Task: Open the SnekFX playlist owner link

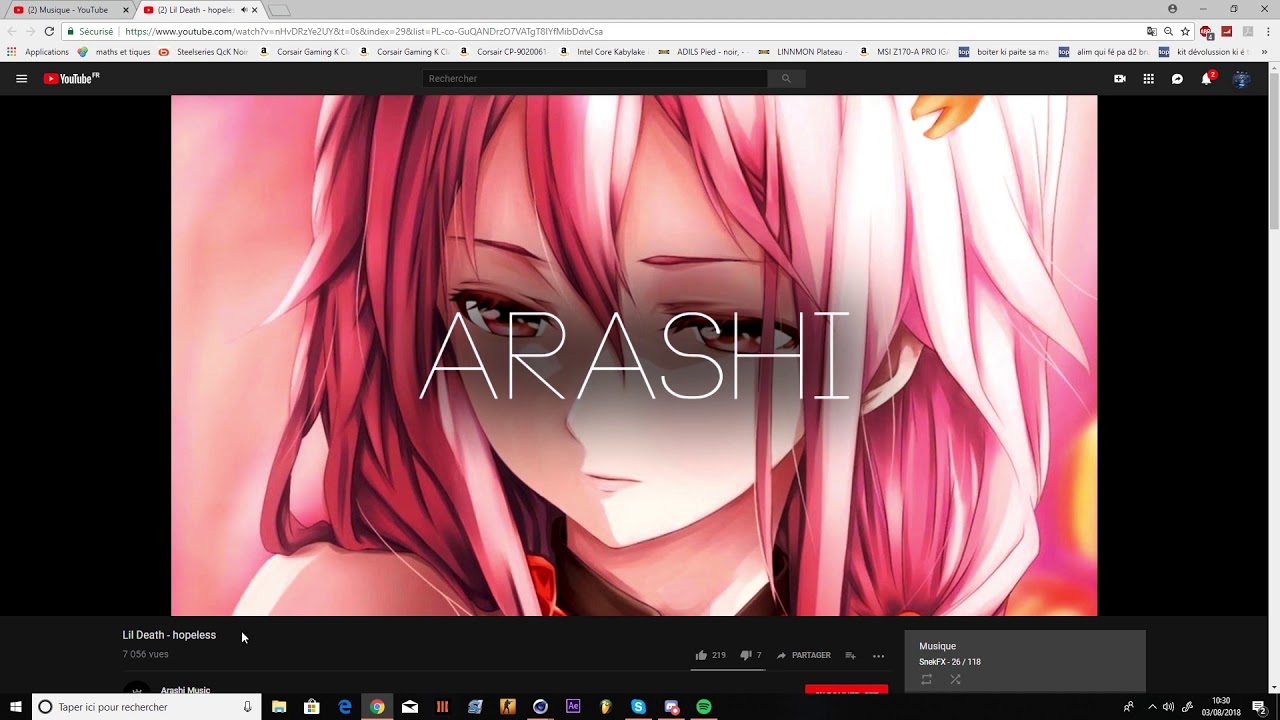Action: 932,662
